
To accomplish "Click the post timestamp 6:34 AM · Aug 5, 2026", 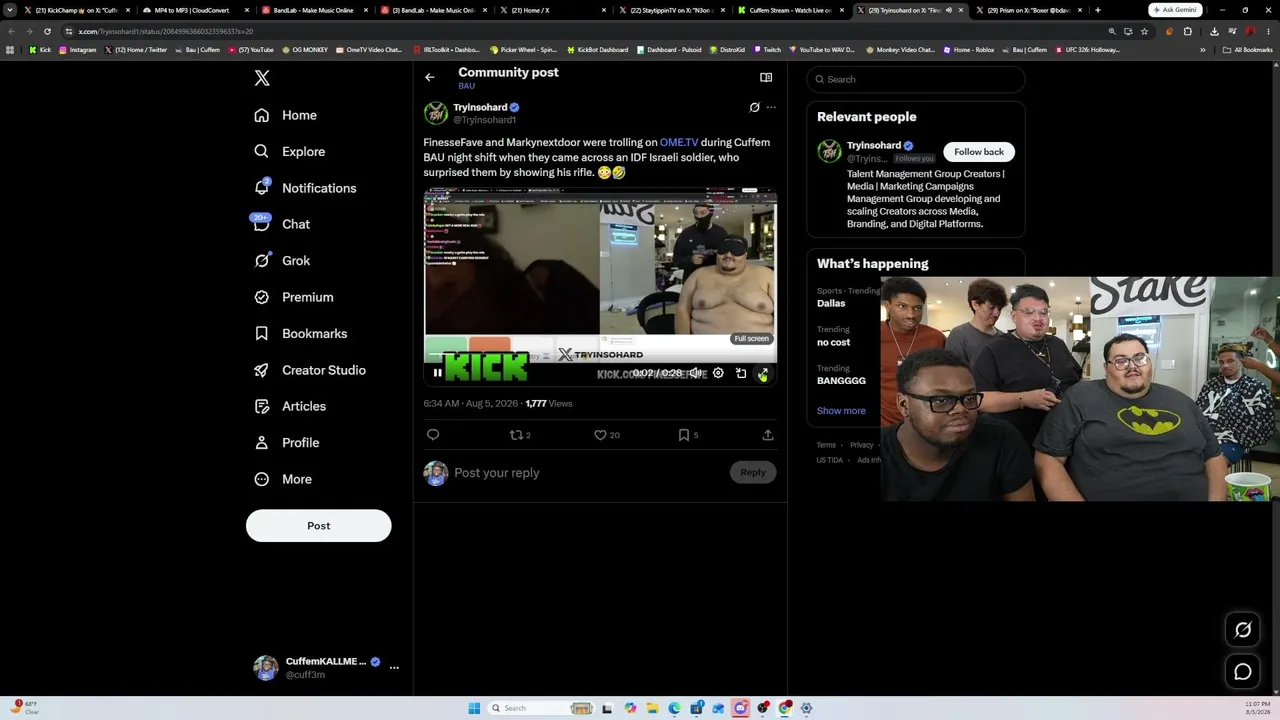I will (471, 404).
